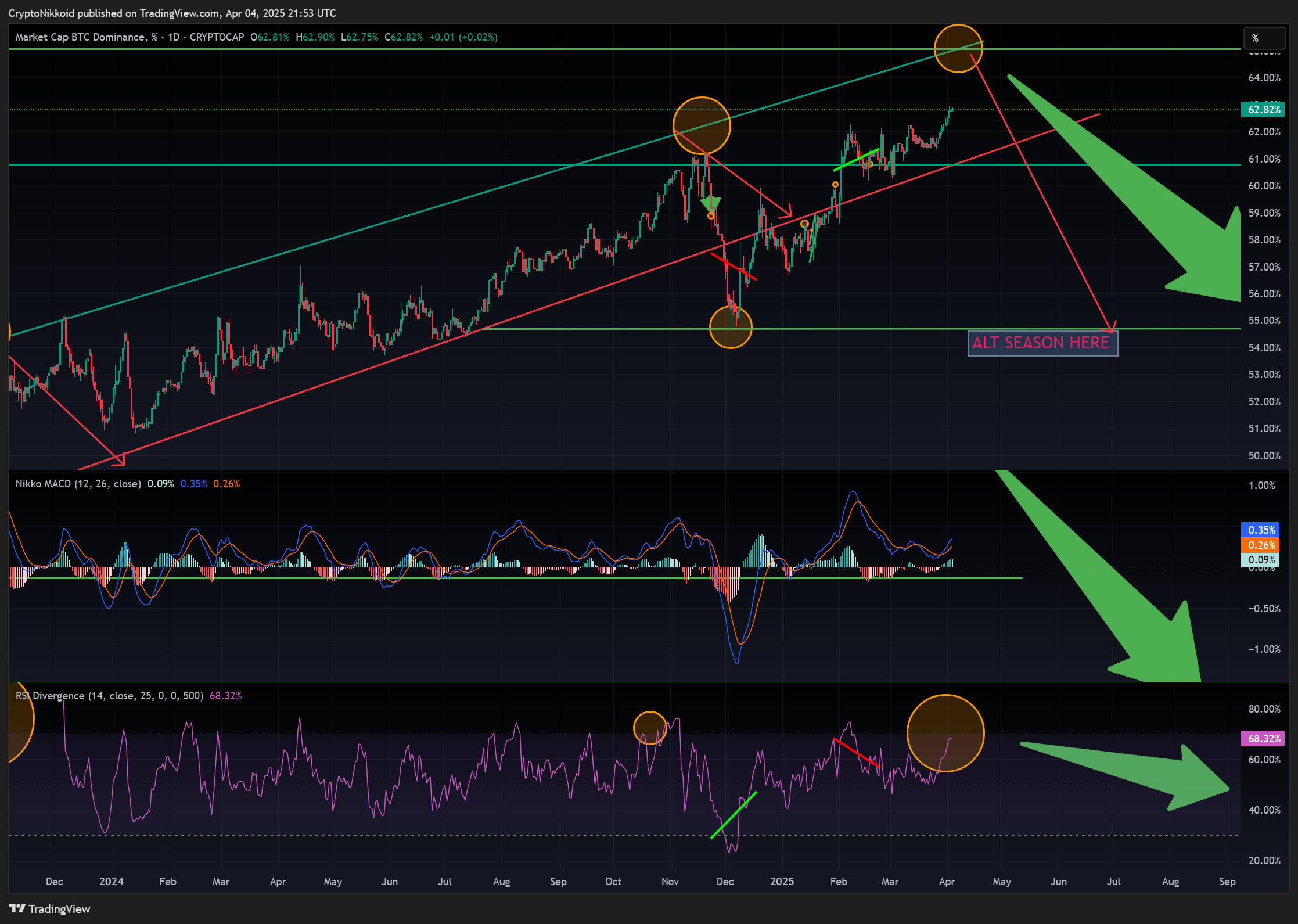Click the 50.00% price axis label

1264,456
